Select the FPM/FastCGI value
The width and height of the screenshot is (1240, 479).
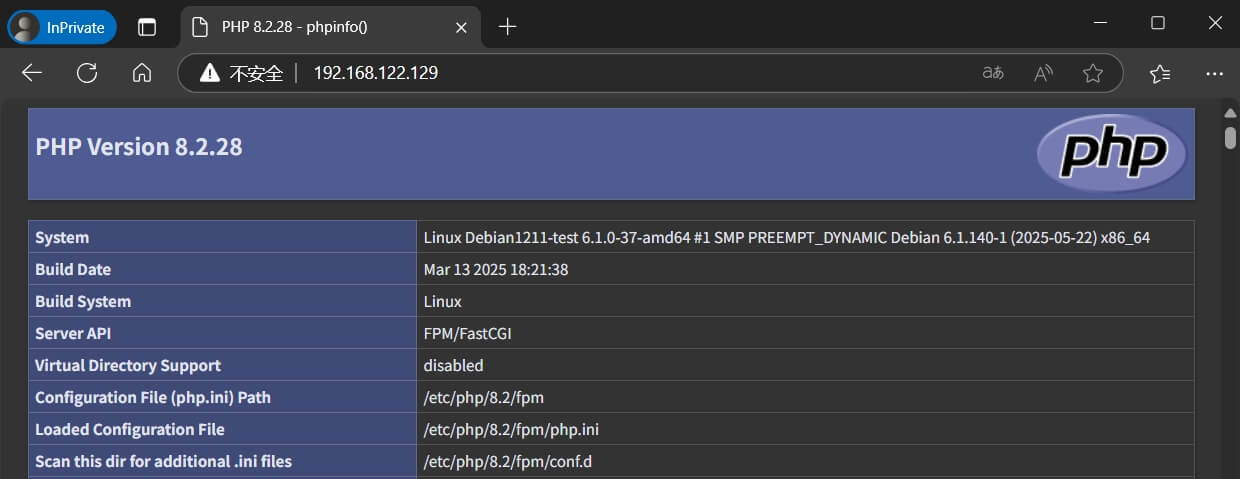tap(467, 333)
